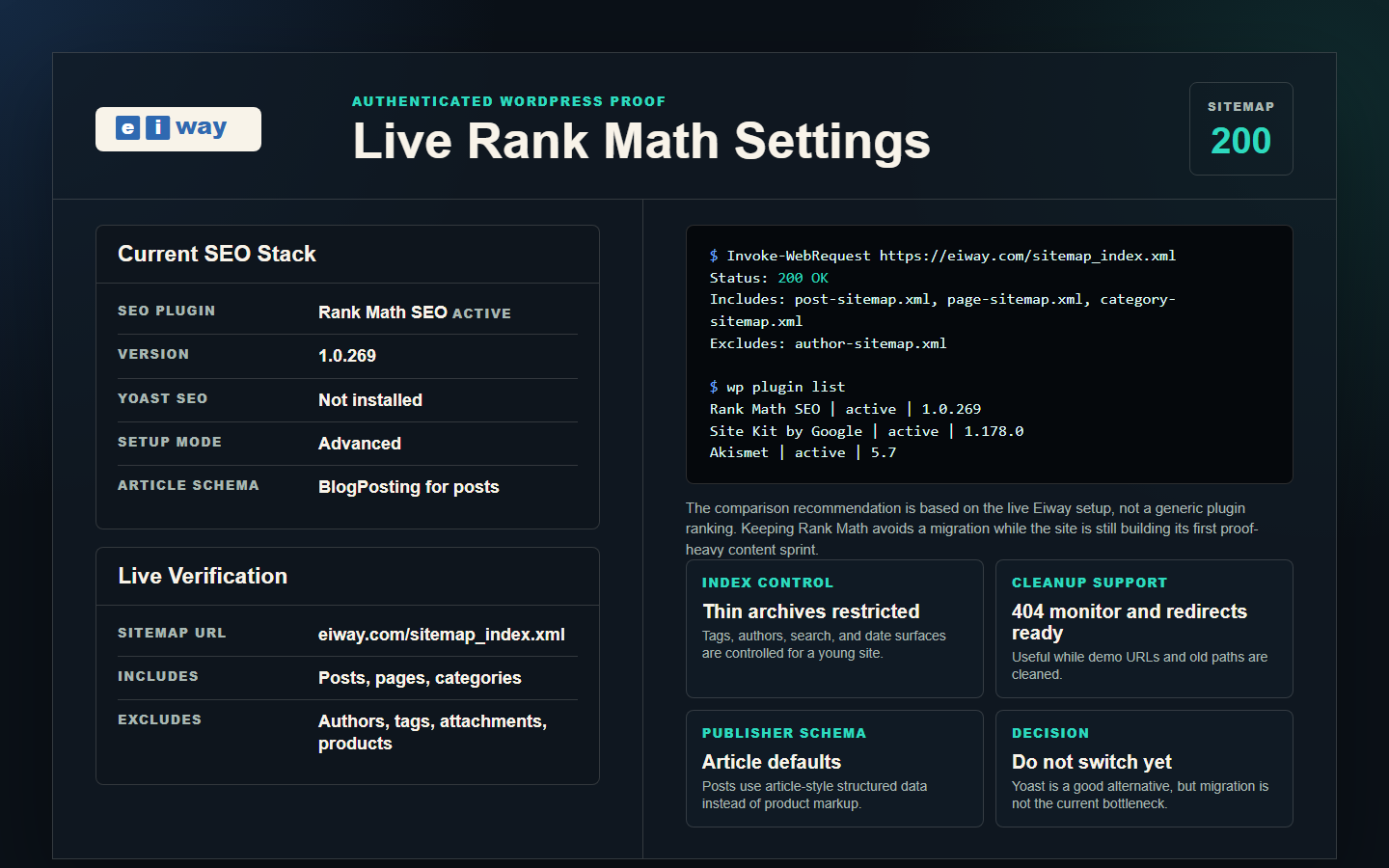Click the version value 1.0.269 in SEO Stack

coord(347,356)
